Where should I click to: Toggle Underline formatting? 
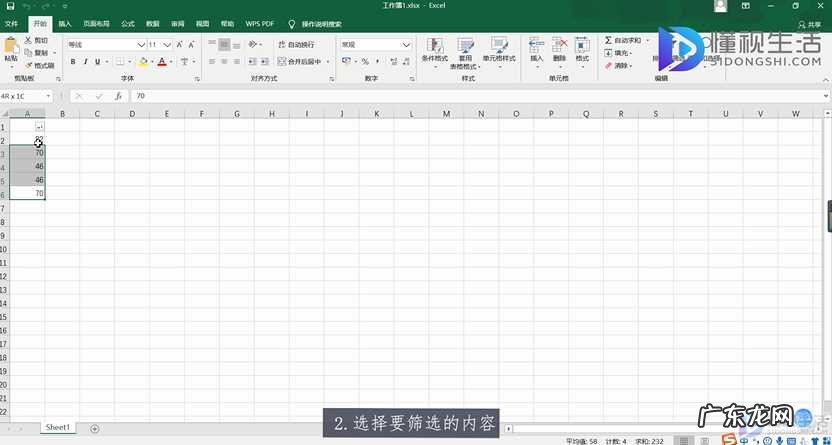[98, 62]
